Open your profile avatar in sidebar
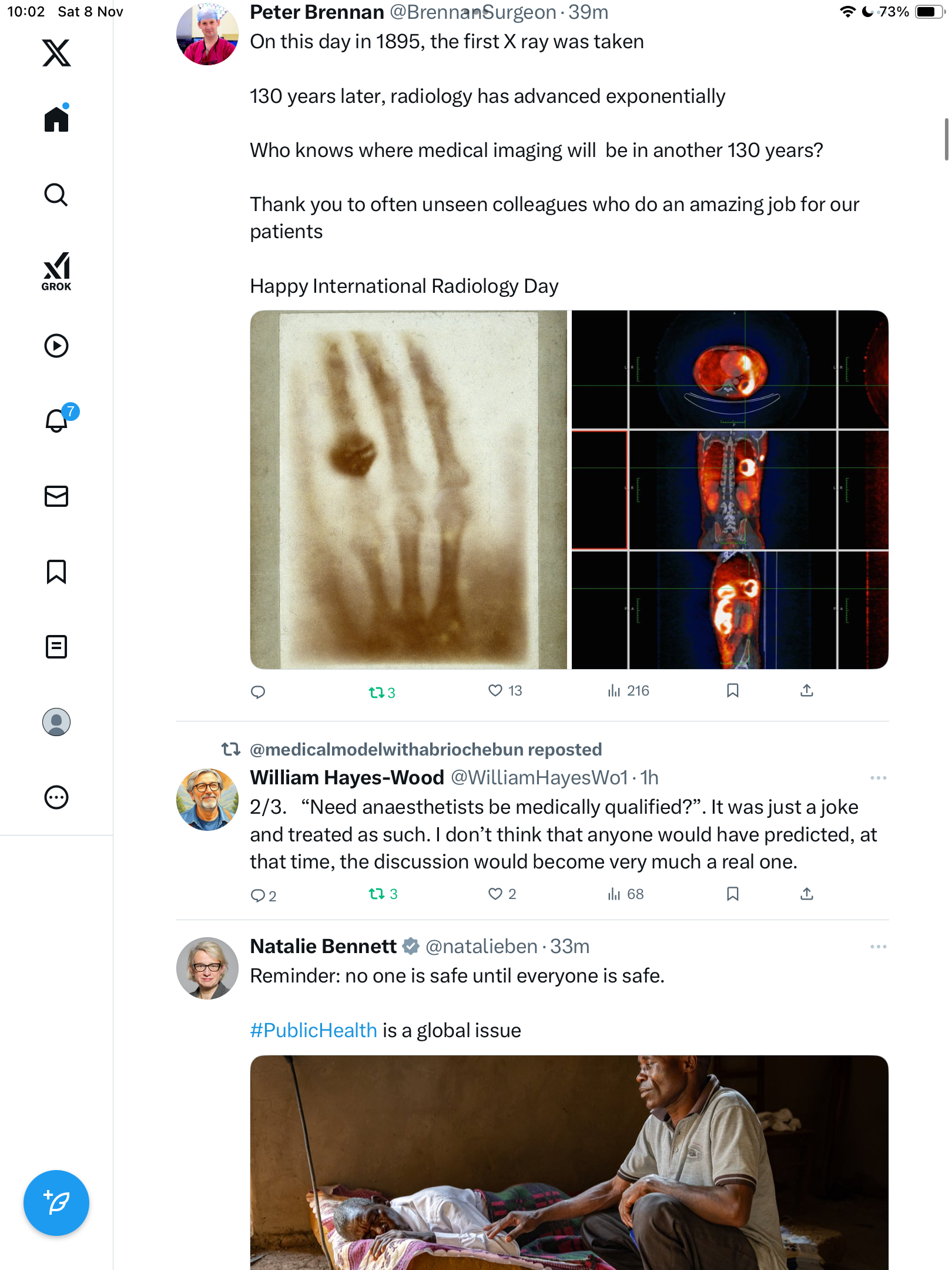 (56, 722)
